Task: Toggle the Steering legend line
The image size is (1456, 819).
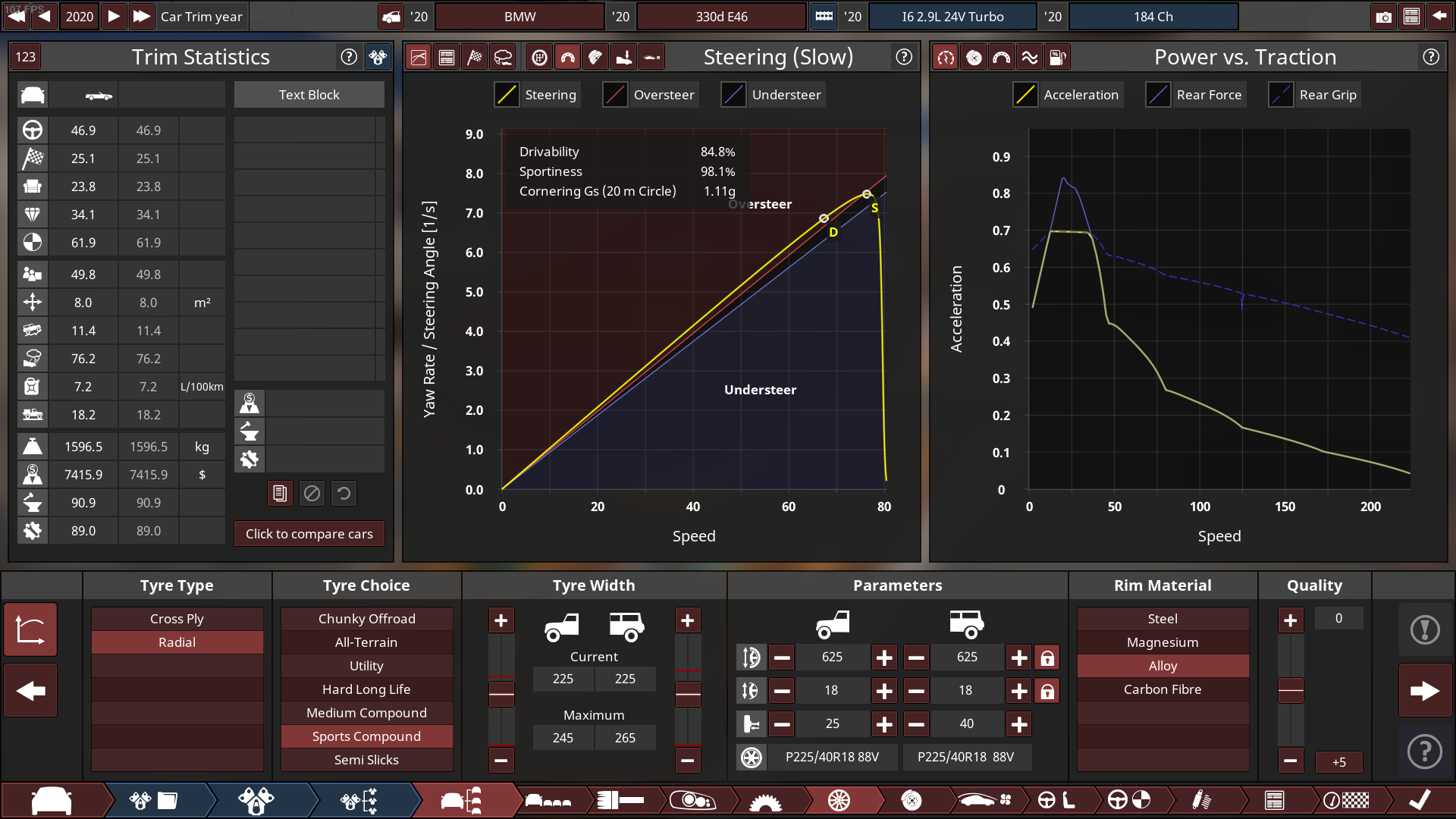Action: (x=507, y=95)
